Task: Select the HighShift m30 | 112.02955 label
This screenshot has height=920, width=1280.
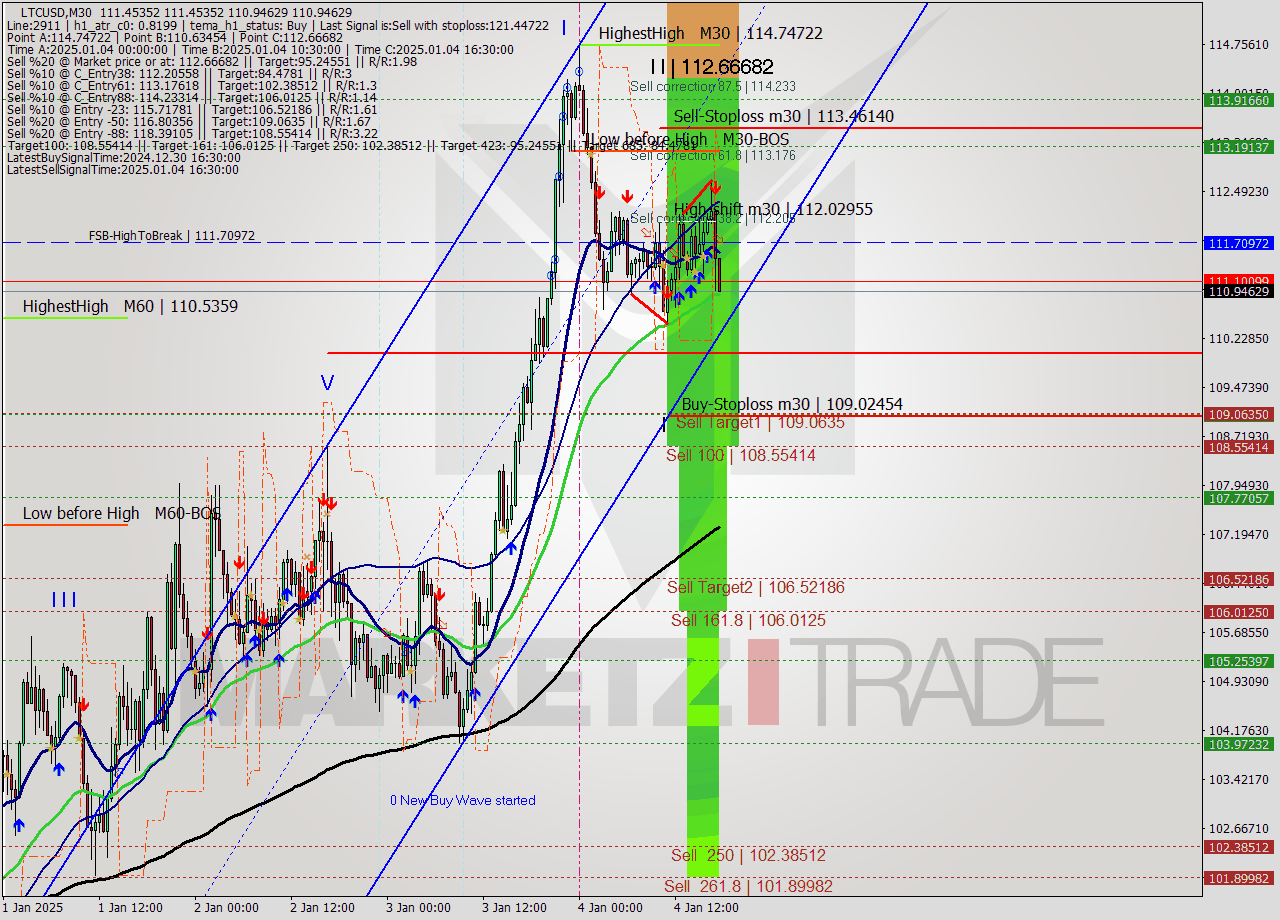Action: (773, 209)
